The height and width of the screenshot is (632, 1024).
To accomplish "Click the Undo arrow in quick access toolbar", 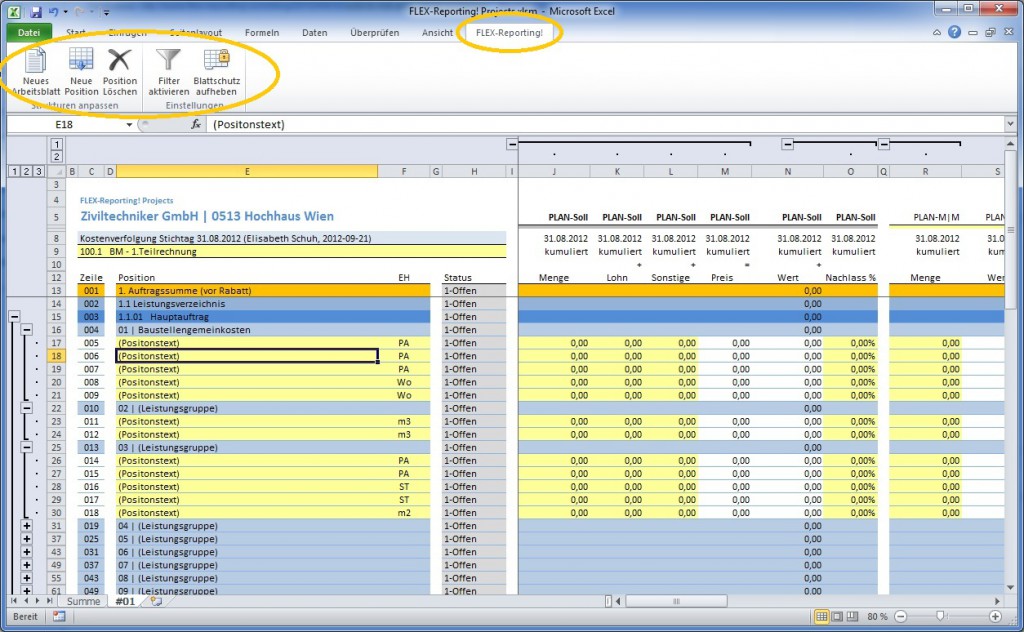I will 53,12.
